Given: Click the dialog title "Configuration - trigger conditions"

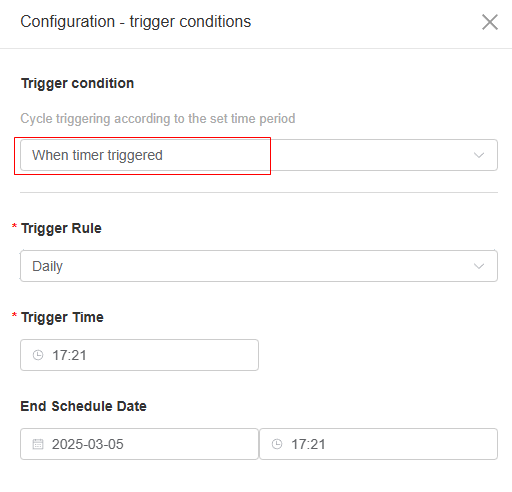Looking at the screenshot, I should pos(136,22).
